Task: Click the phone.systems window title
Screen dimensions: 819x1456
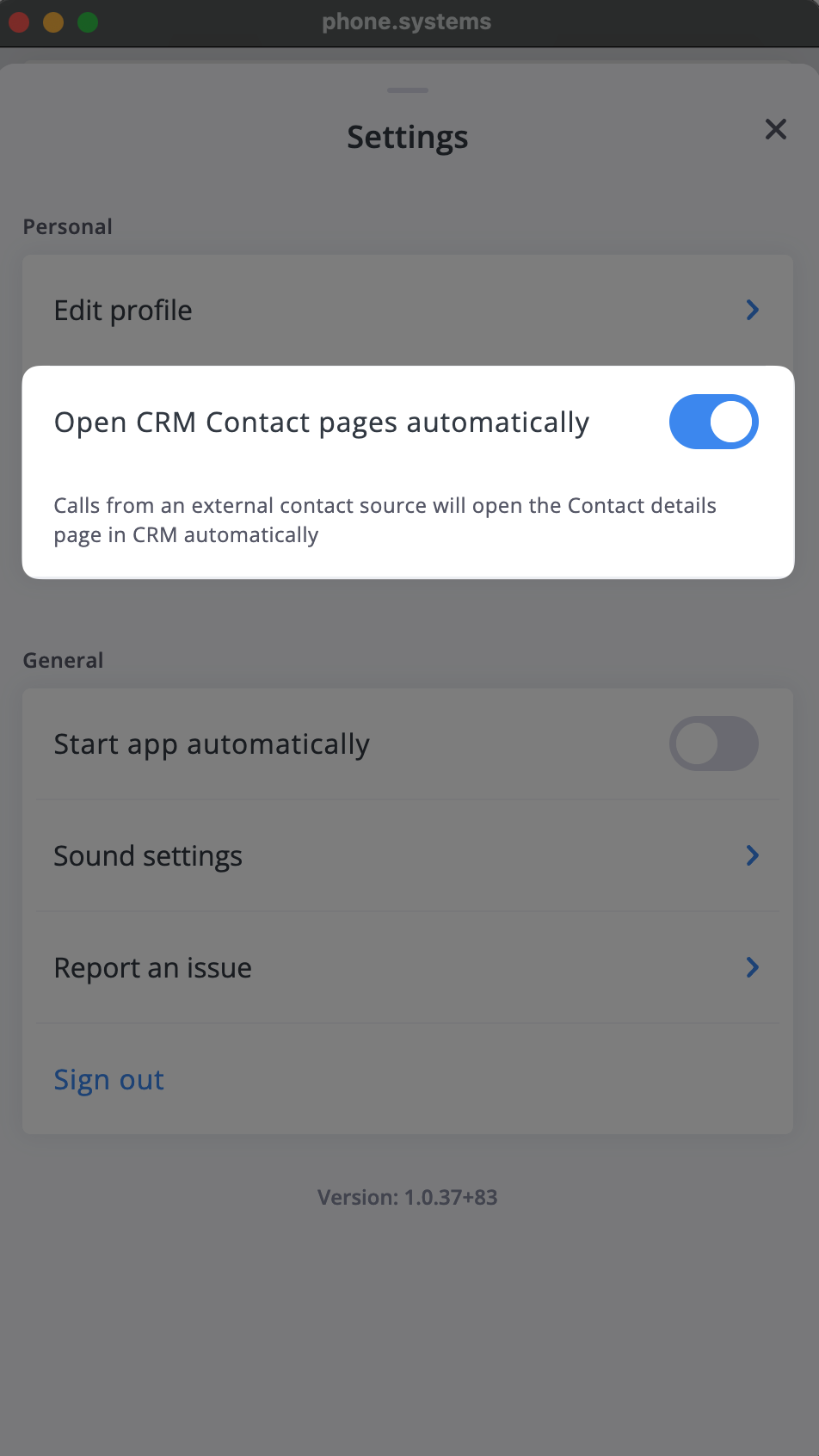Action: coord(407,22)
